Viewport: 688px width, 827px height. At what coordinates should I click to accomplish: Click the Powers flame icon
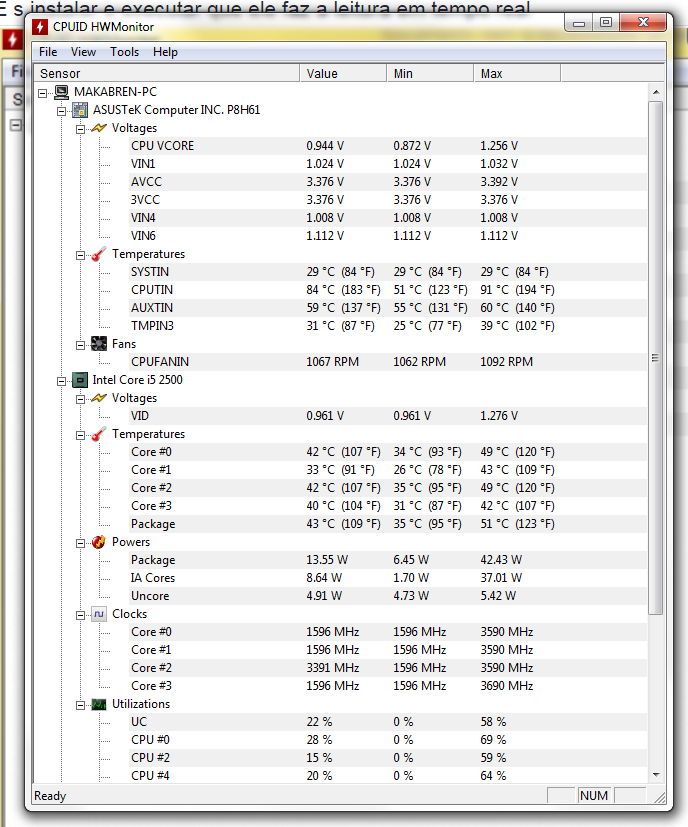pyautogui.click(x=99, y=542)
